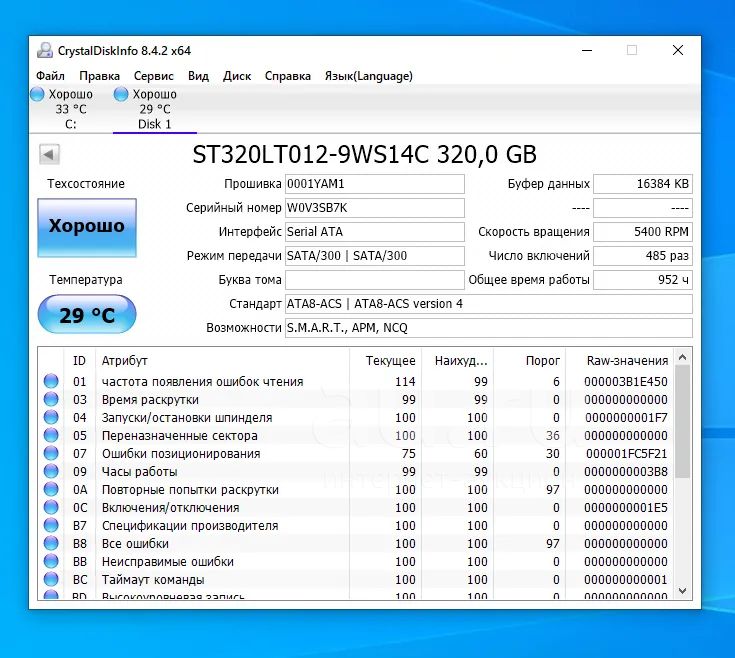The image size is (735, 658).
Task: Click status orb of attribute B7 row
Action: tap(51, 525)
